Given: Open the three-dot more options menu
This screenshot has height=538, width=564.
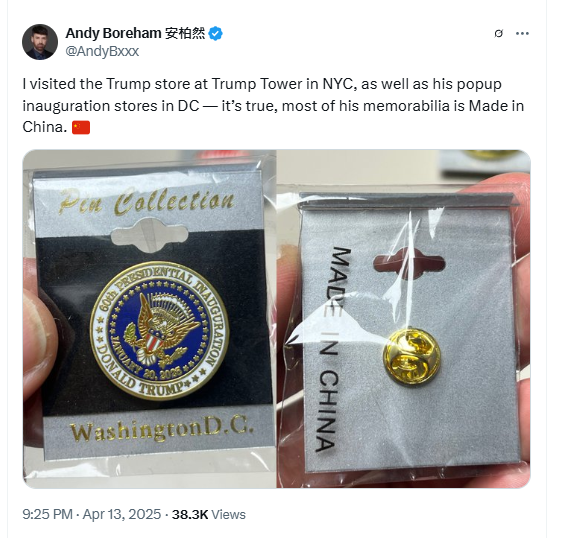Looking at the screenshot, I should coord(522,33).
